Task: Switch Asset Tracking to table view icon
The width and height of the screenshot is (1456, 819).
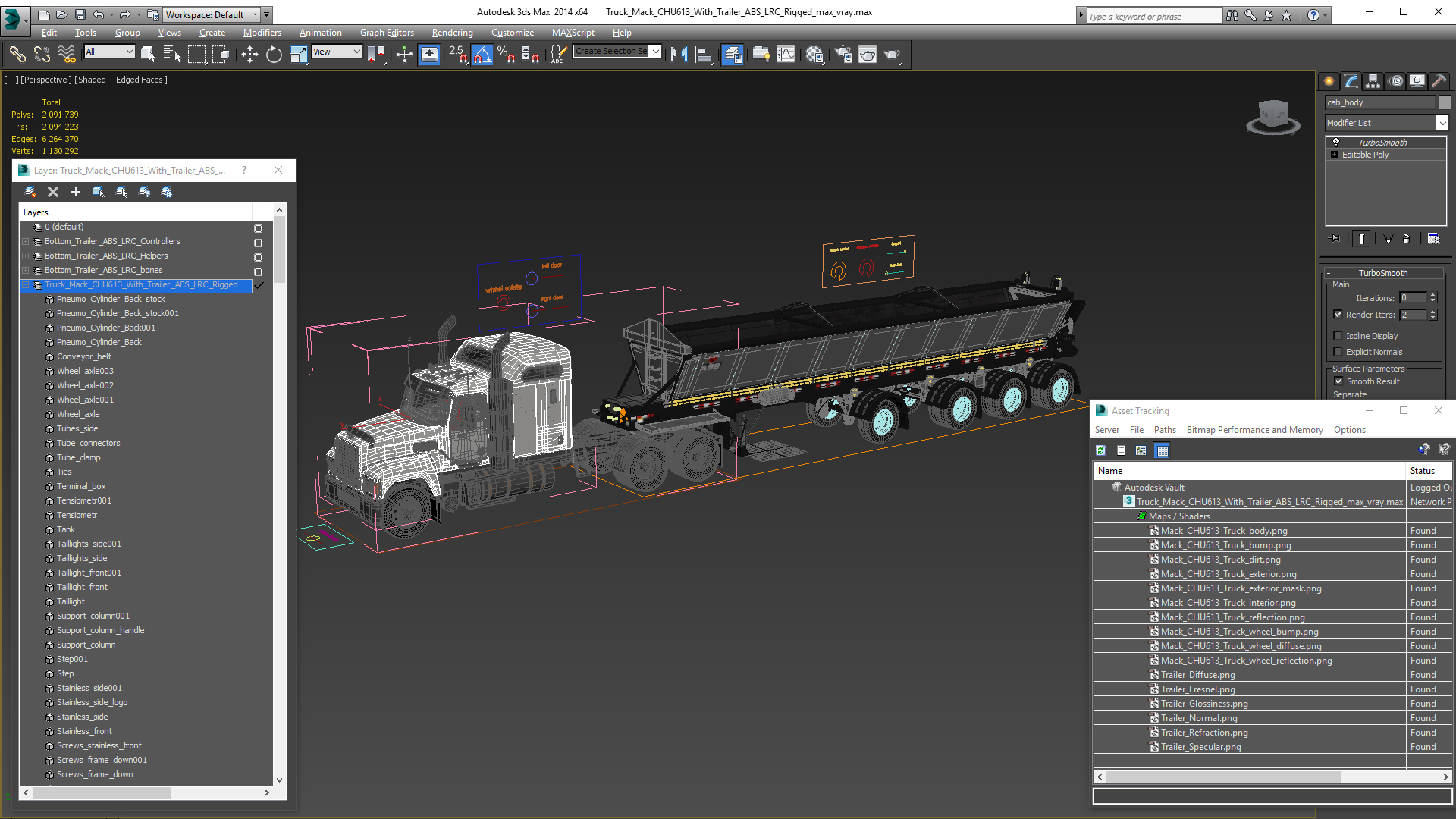Action: coord(1162,450)
